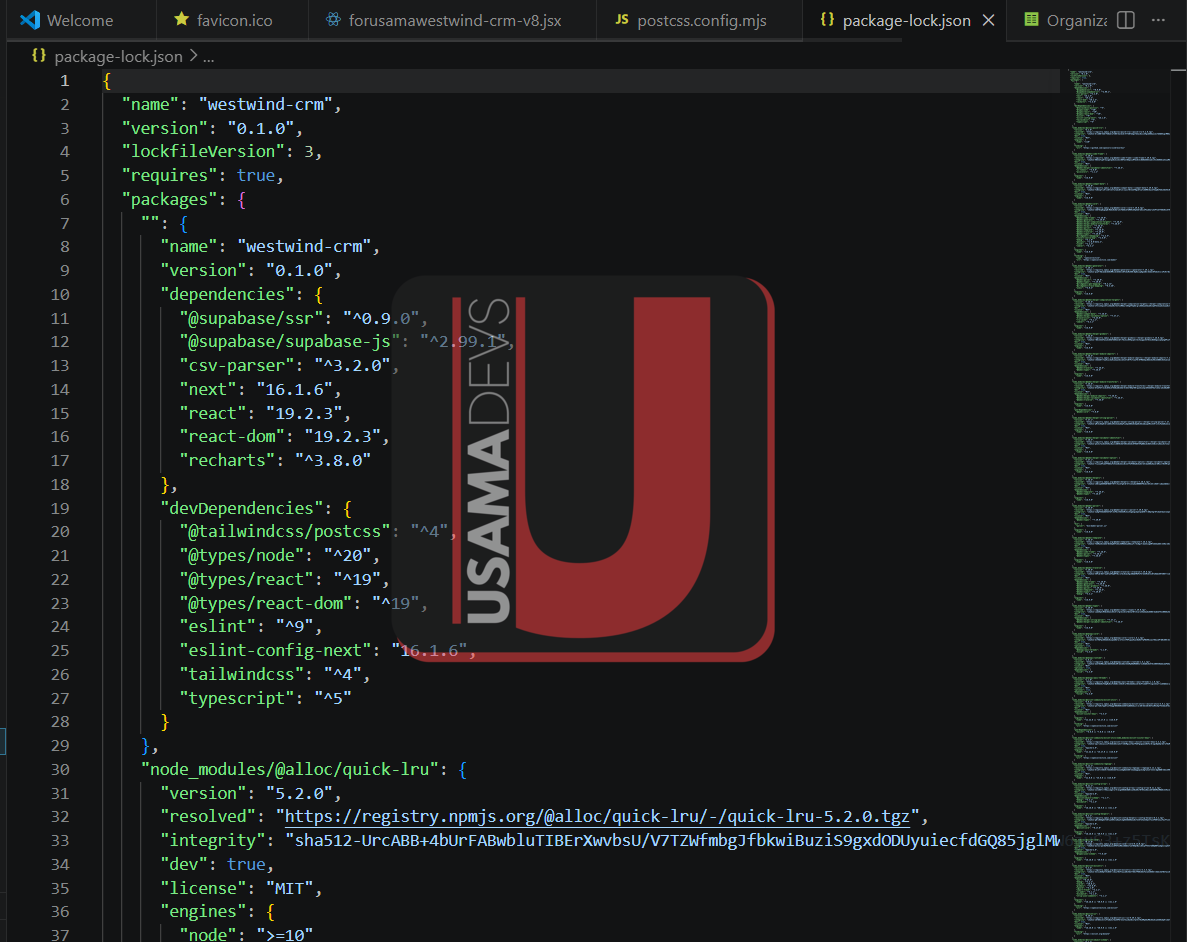The image size is (1187, 942).
Task: Click the "node_modules/@alloc/quick-lru" key
Action: tap(289, 769)
